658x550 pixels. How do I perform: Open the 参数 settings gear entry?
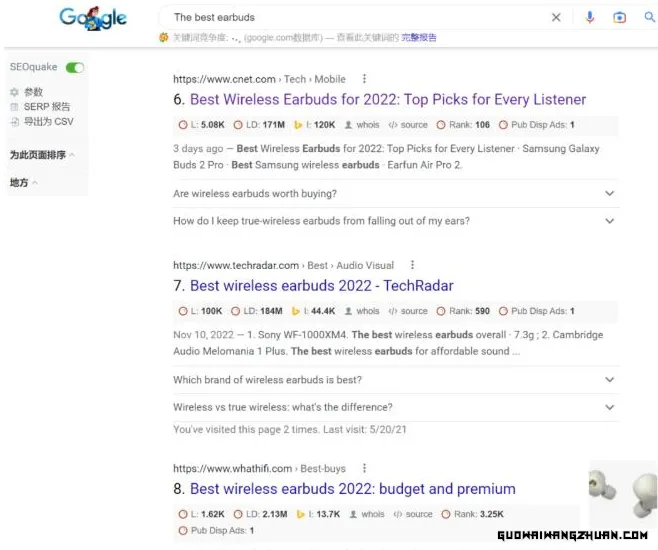click(27, 92)
